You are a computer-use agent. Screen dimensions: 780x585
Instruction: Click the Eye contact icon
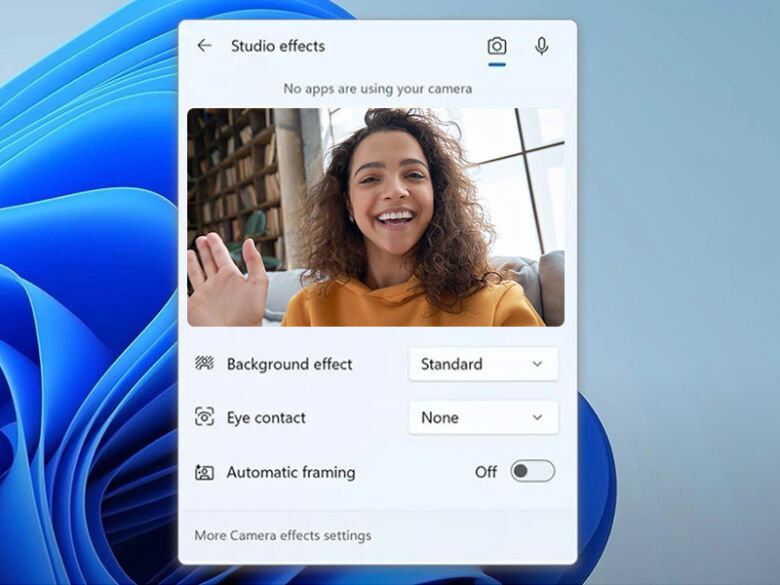tap(204, 418)
